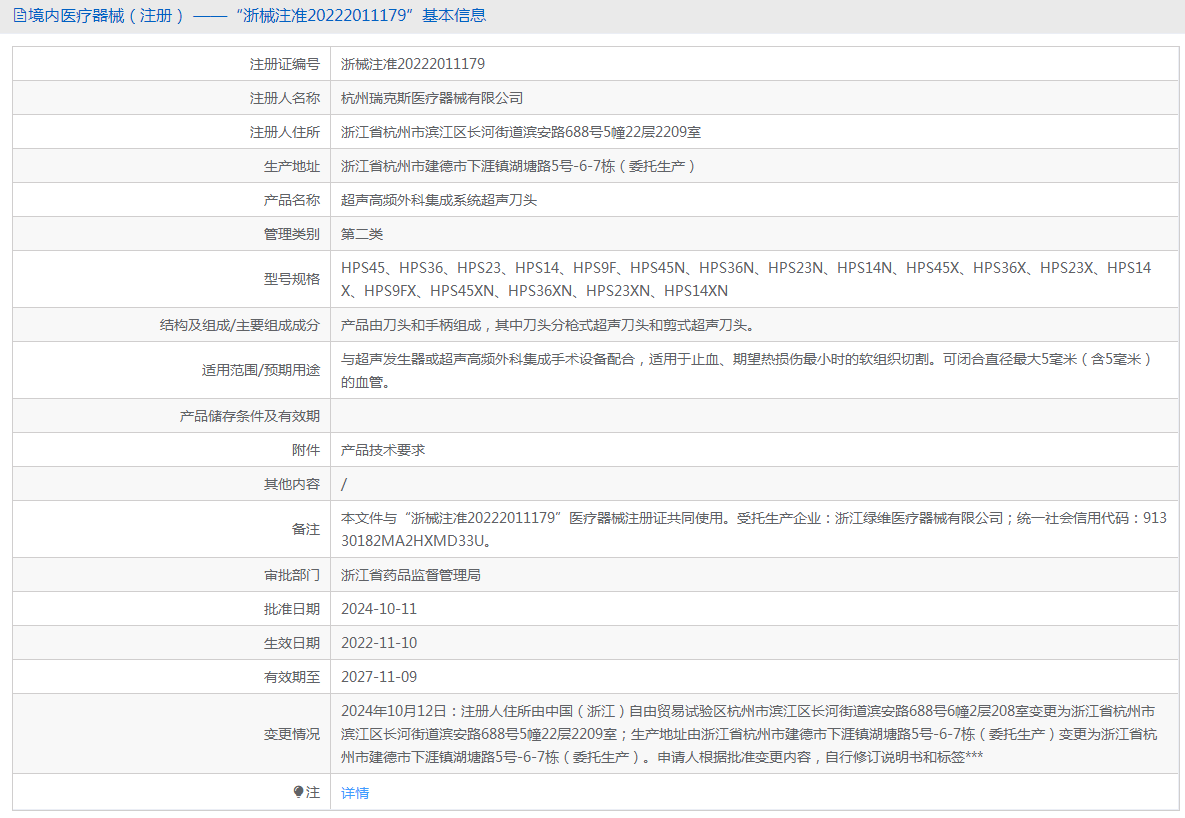This screenshot has width=1185, height=818.
Task: Click the 管理类别 label
Action: 292,234
